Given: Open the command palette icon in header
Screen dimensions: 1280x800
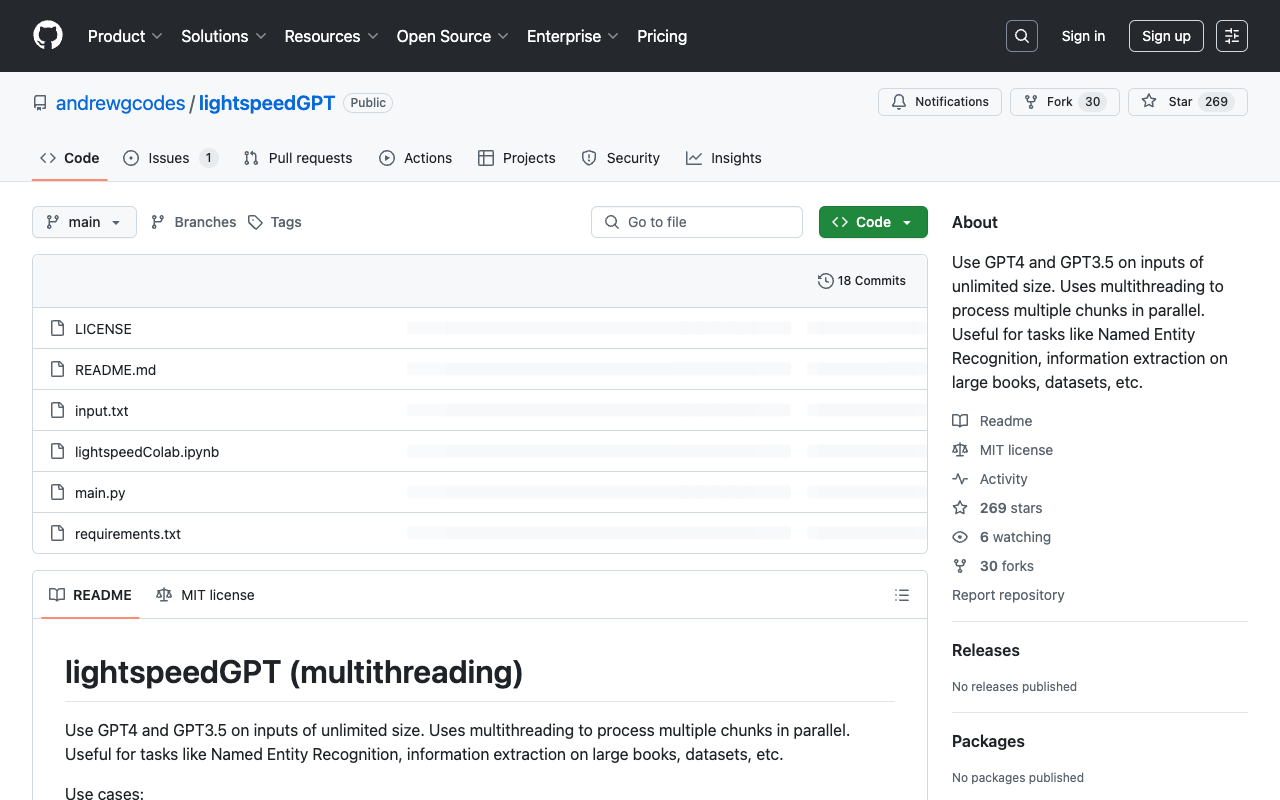Looking at the screenshot, I should click(1232, 36).
